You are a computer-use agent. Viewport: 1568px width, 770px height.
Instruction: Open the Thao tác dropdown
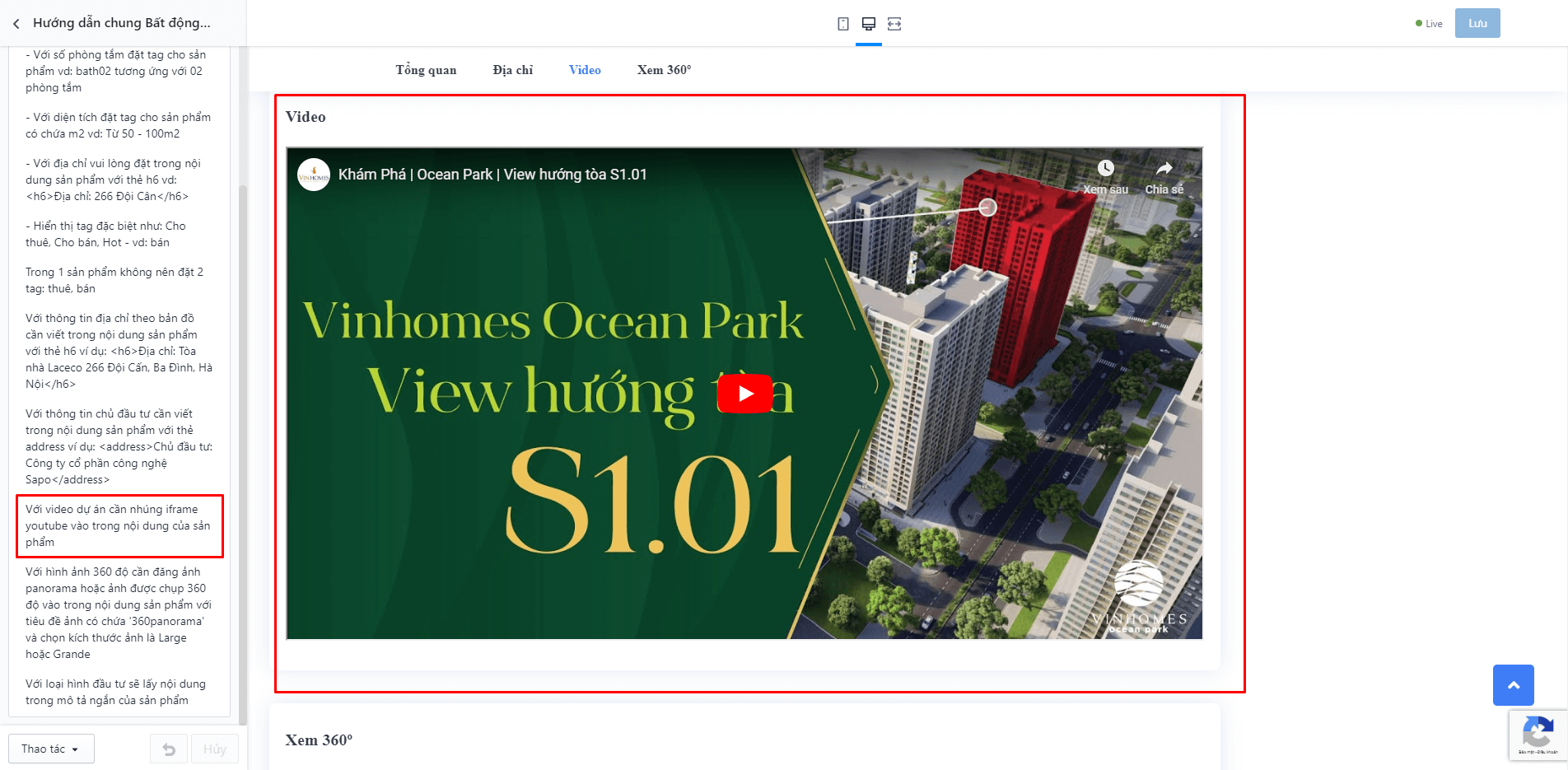coord(51,749)
